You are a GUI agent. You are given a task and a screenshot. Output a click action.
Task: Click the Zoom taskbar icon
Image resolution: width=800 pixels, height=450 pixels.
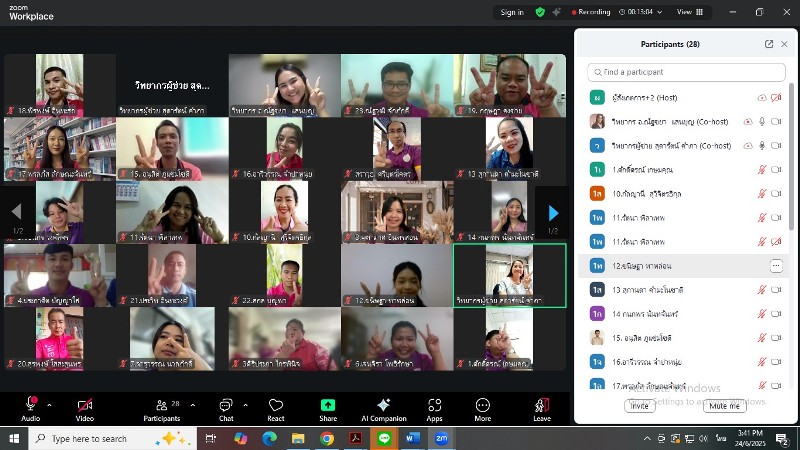441,438
